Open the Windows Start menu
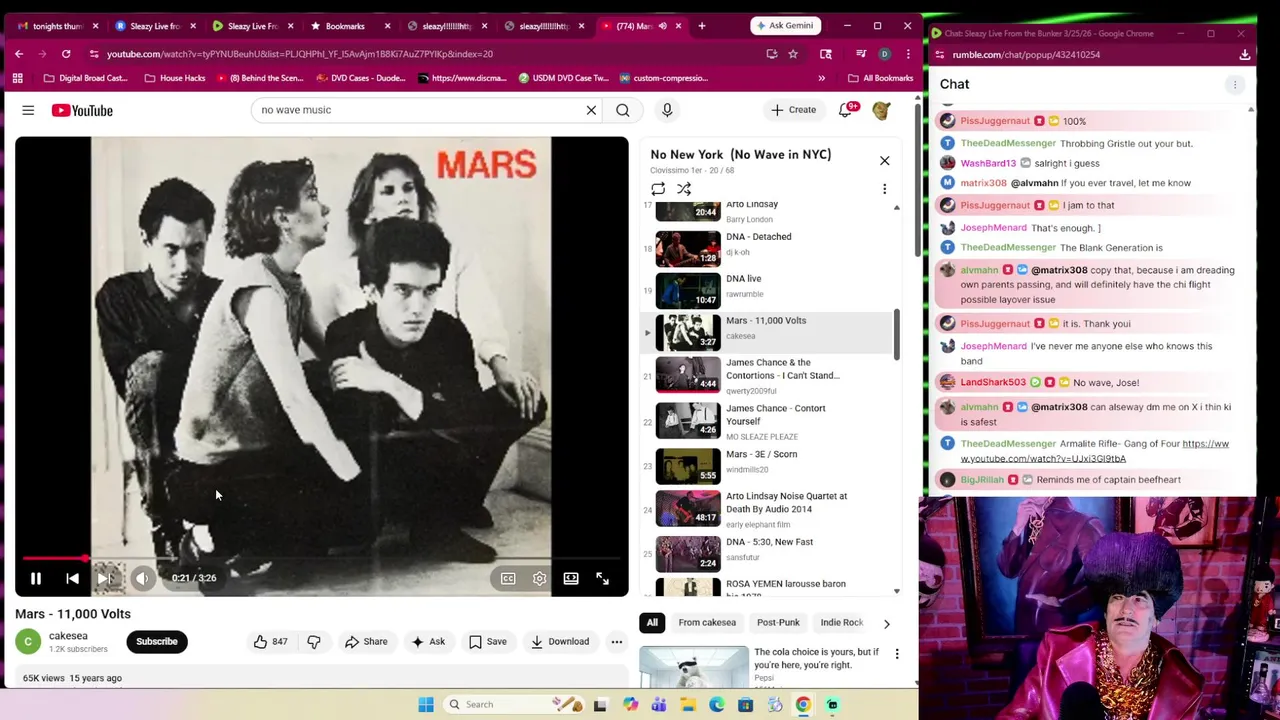Viewport: 1280px width, 720px height. point(426,705)
